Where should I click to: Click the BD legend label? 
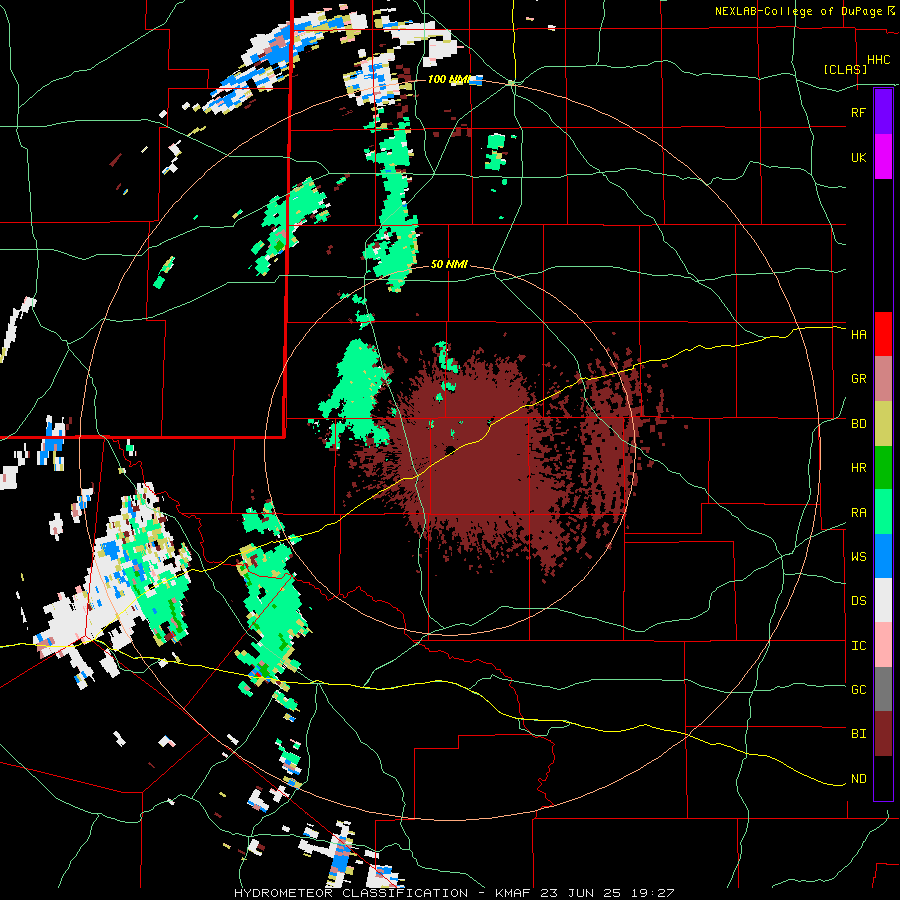pyautogui.click(x=858, y=424)
